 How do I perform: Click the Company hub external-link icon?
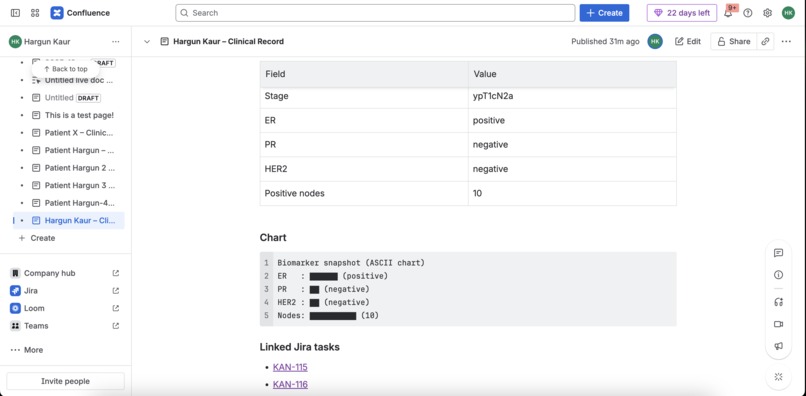pos(116,273)
